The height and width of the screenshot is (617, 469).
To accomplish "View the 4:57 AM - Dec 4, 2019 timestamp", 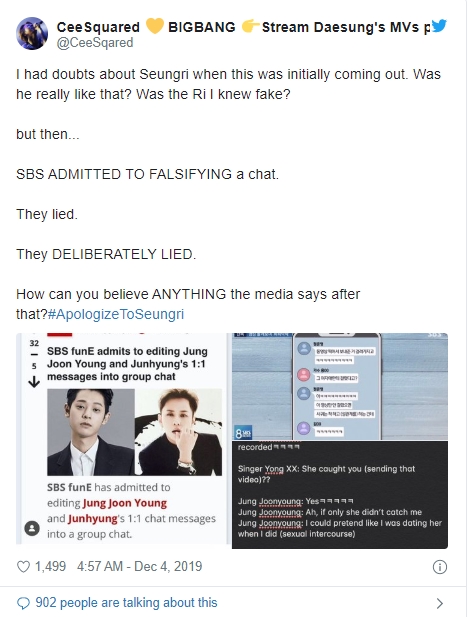I will pyautogui.click(x=140, y=566).
